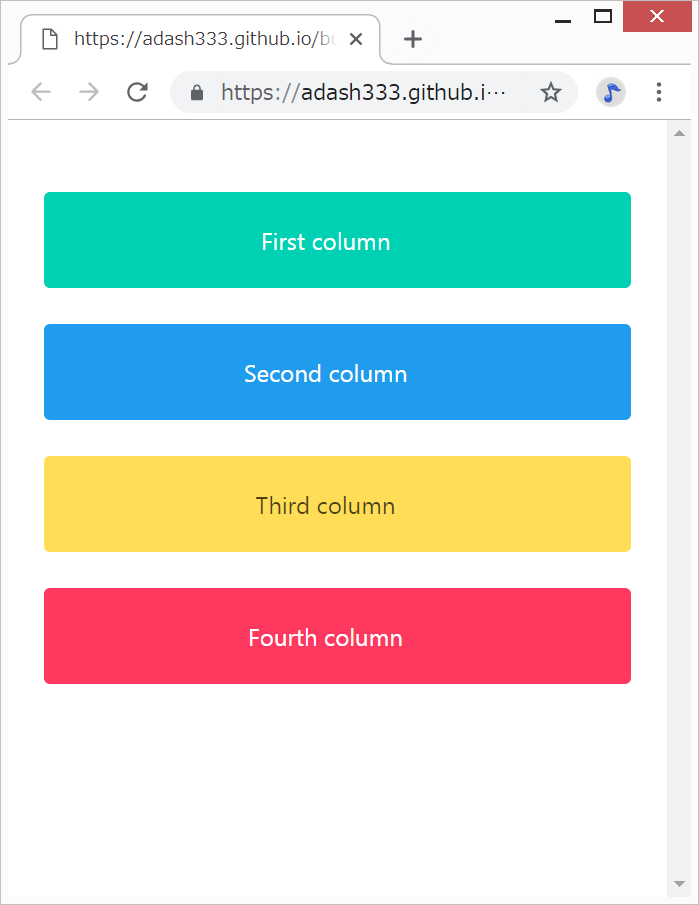Image resolution: width=699 pixels, height=905 pixels.
Task: Click the browser back arrow
Action: point(41,93)
